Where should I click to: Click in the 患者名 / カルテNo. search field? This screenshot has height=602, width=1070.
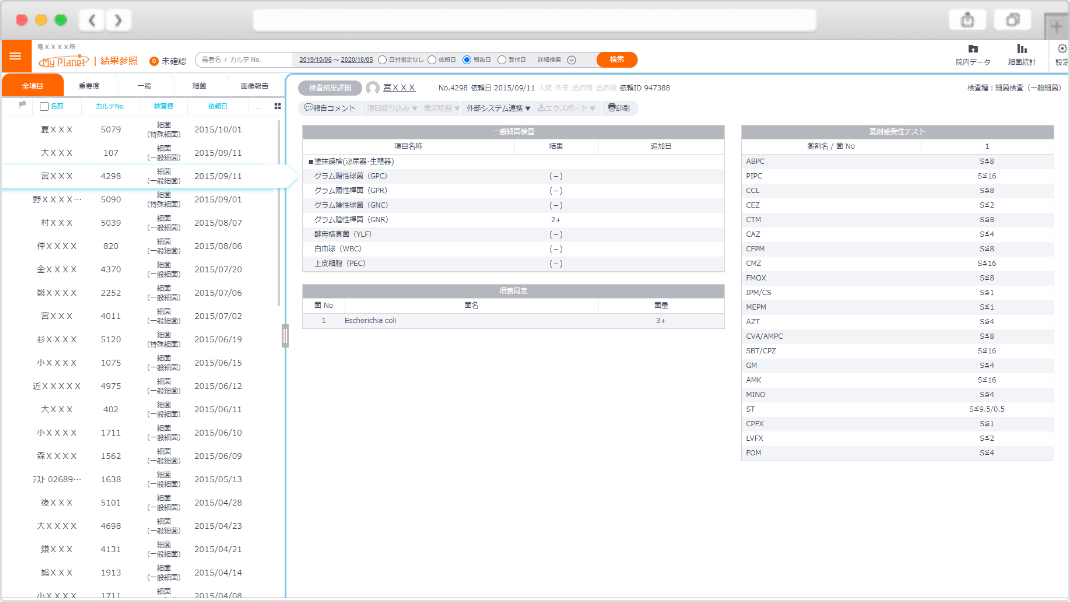[245, 60]
